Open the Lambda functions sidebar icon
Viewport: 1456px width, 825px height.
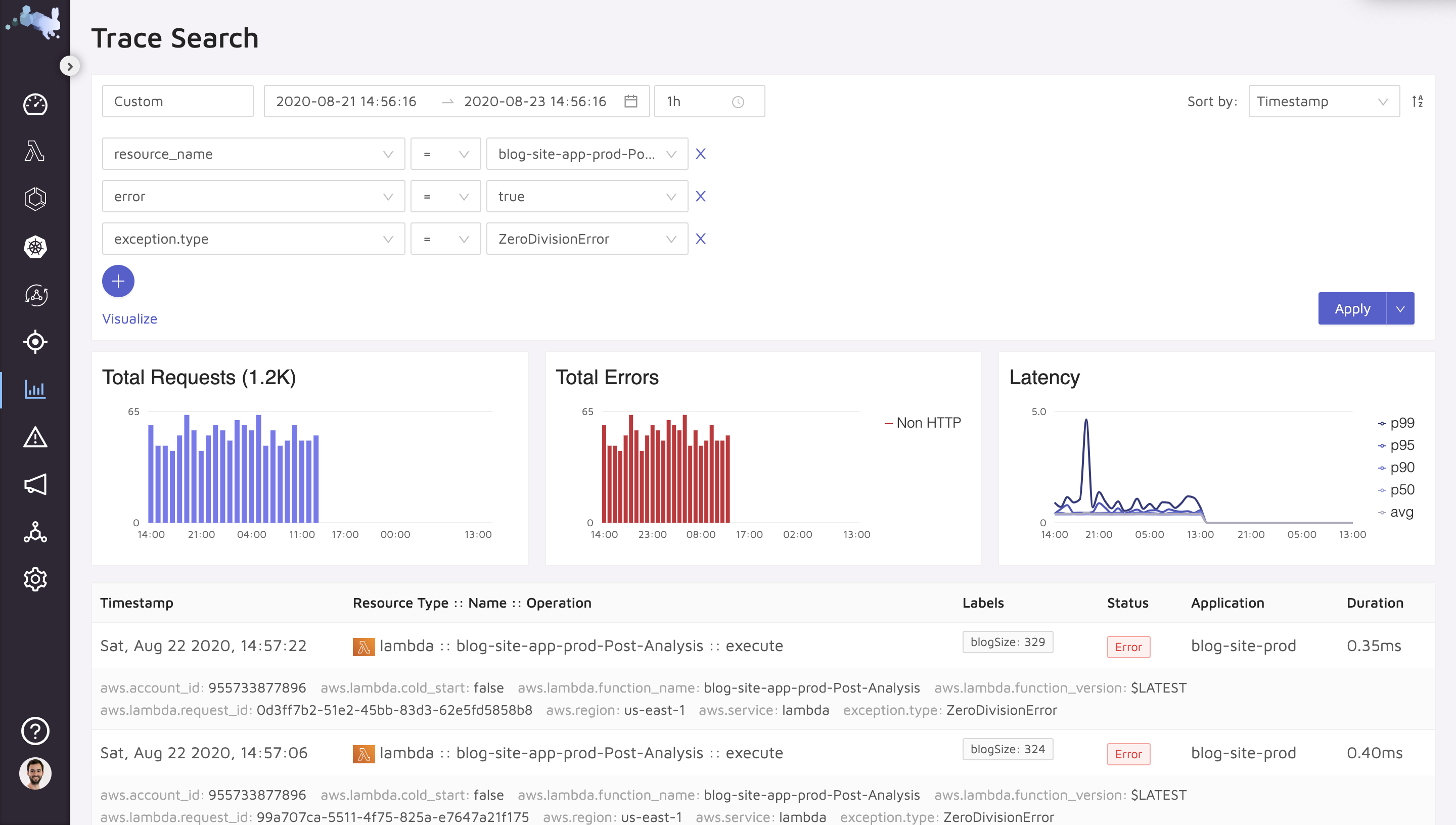[x=35, y=151]
